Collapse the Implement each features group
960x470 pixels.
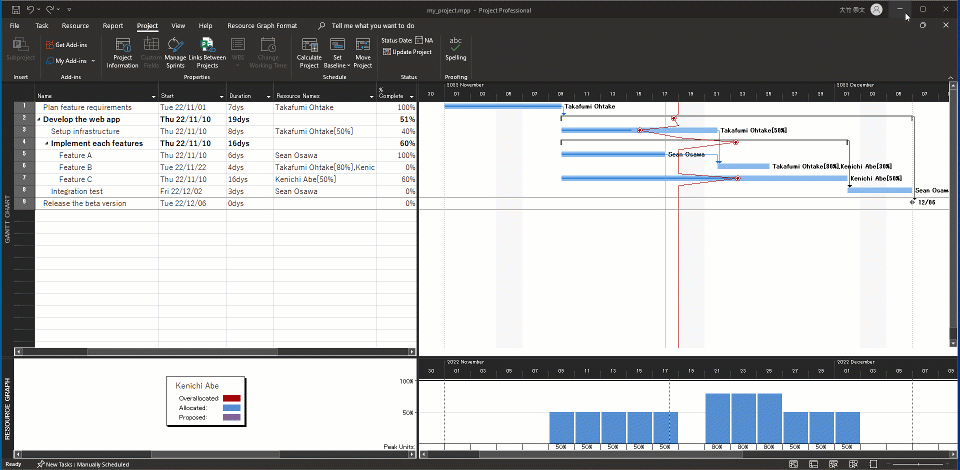[47, 143]
